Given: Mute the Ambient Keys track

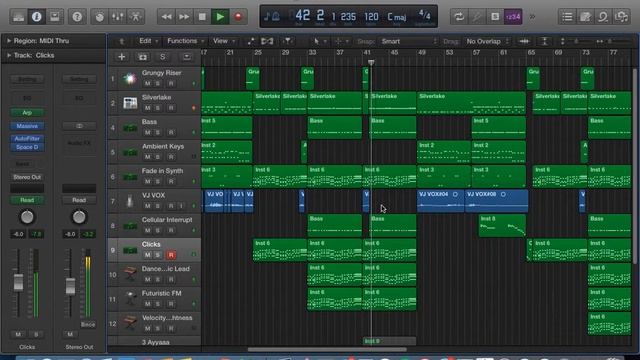Looking at the screenshot, I should (x=147, y=157).
